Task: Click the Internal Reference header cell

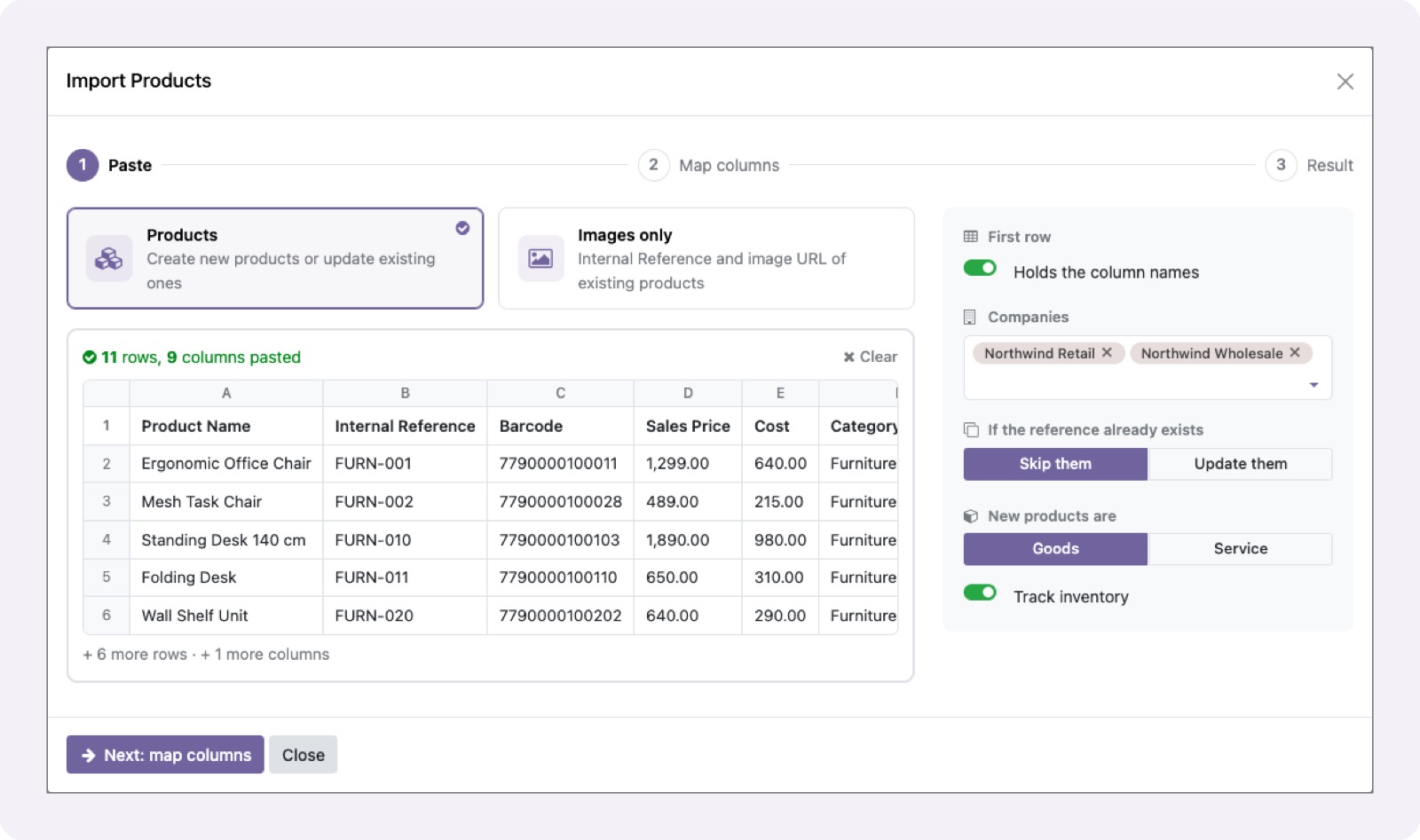Action: coord(405,426)
